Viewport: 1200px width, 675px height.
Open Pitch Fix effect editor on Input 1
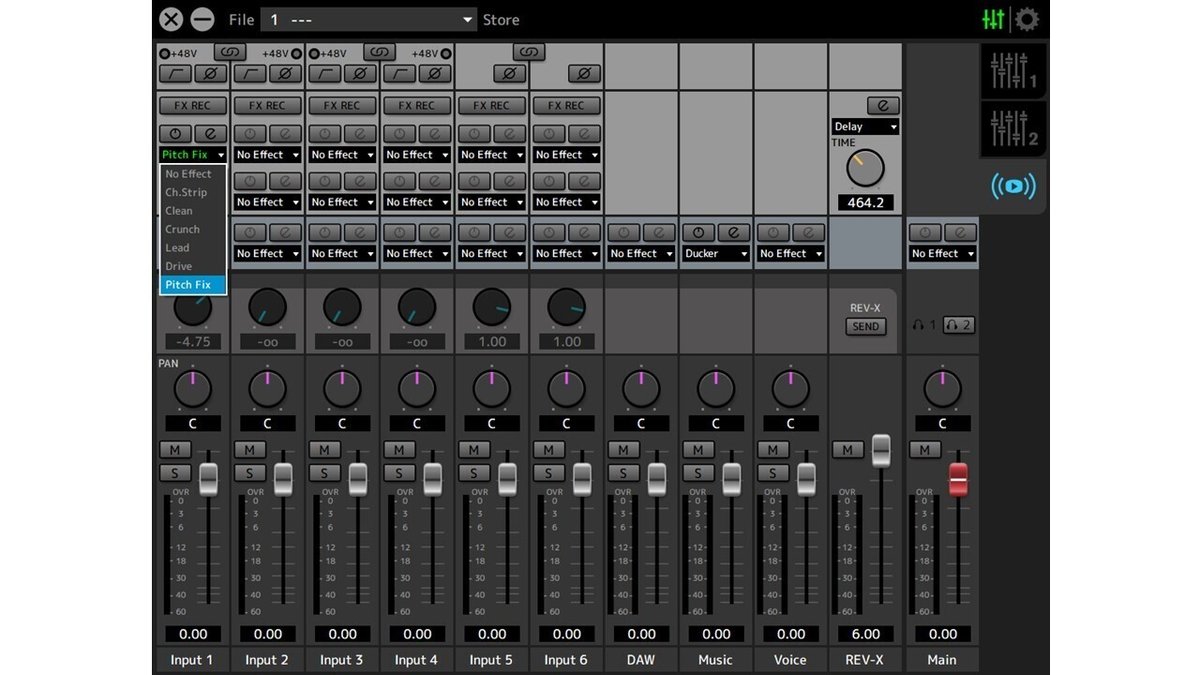coord(211,134)
